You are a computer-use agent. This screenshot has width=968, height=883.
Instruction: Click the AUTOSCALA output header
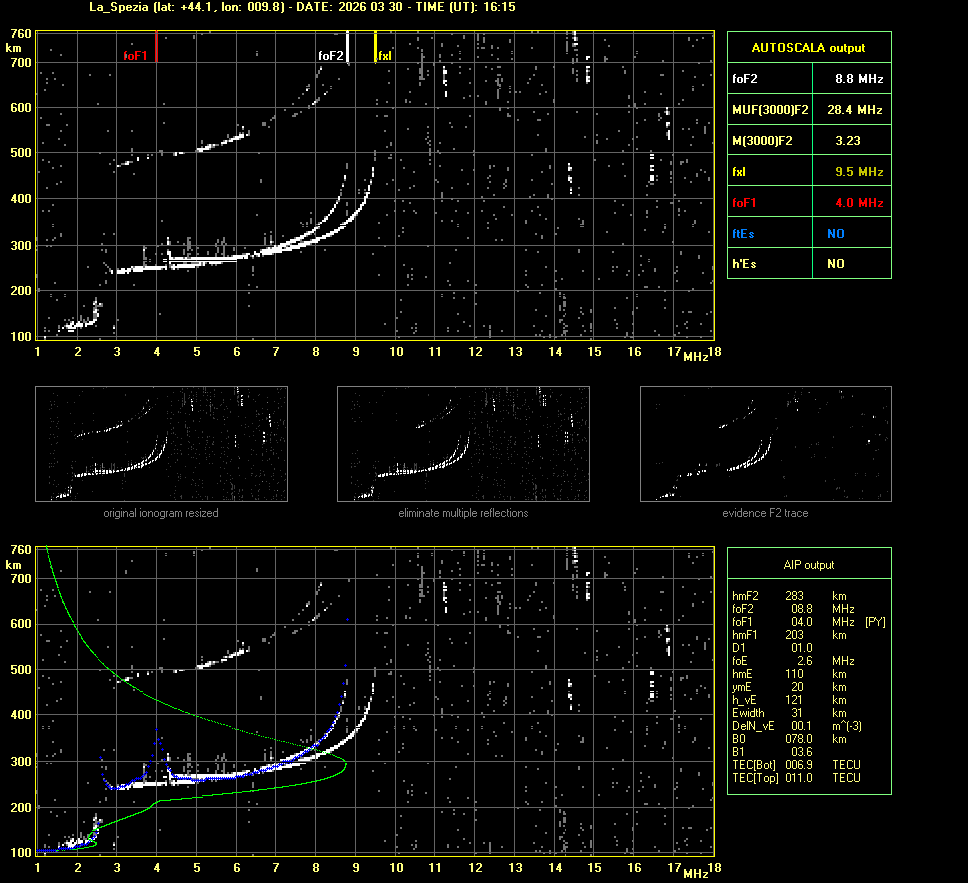(x=808, y=47)
